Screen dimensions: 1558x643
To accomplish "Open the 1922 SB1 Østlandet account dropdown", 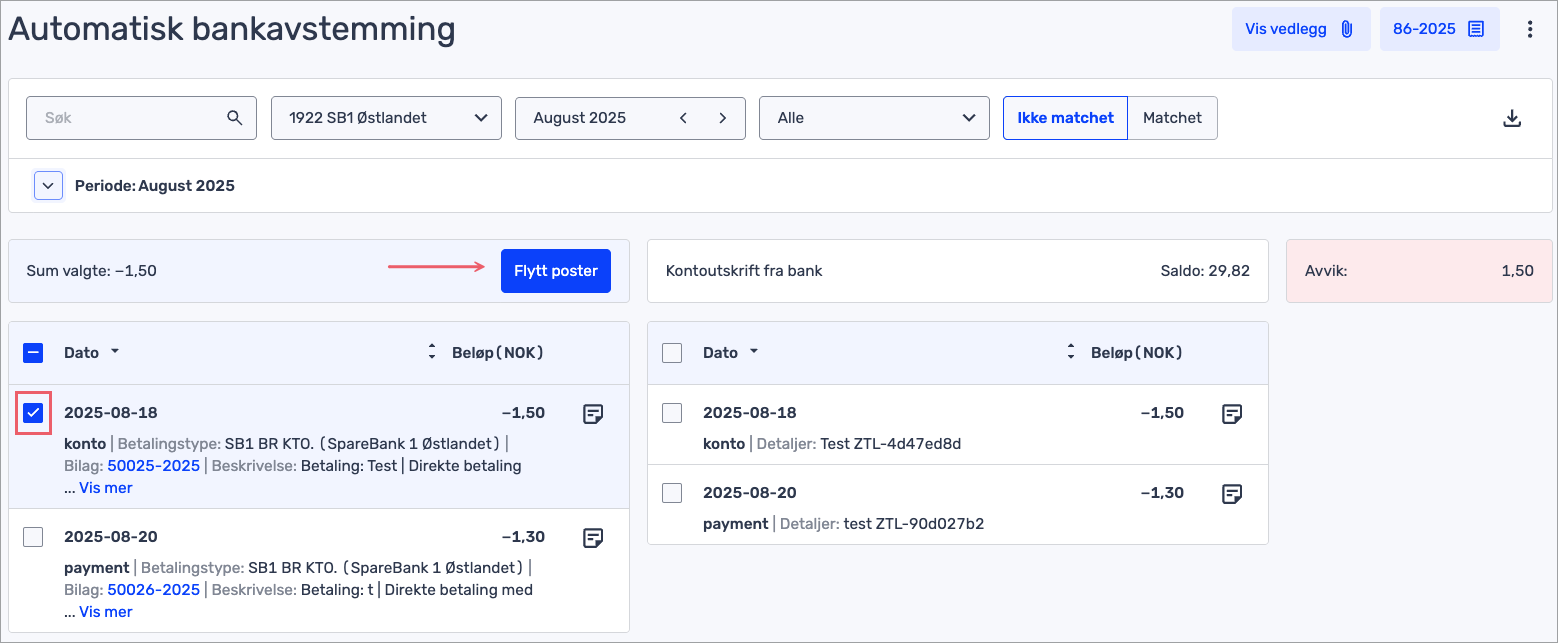I will coord(386,118).
